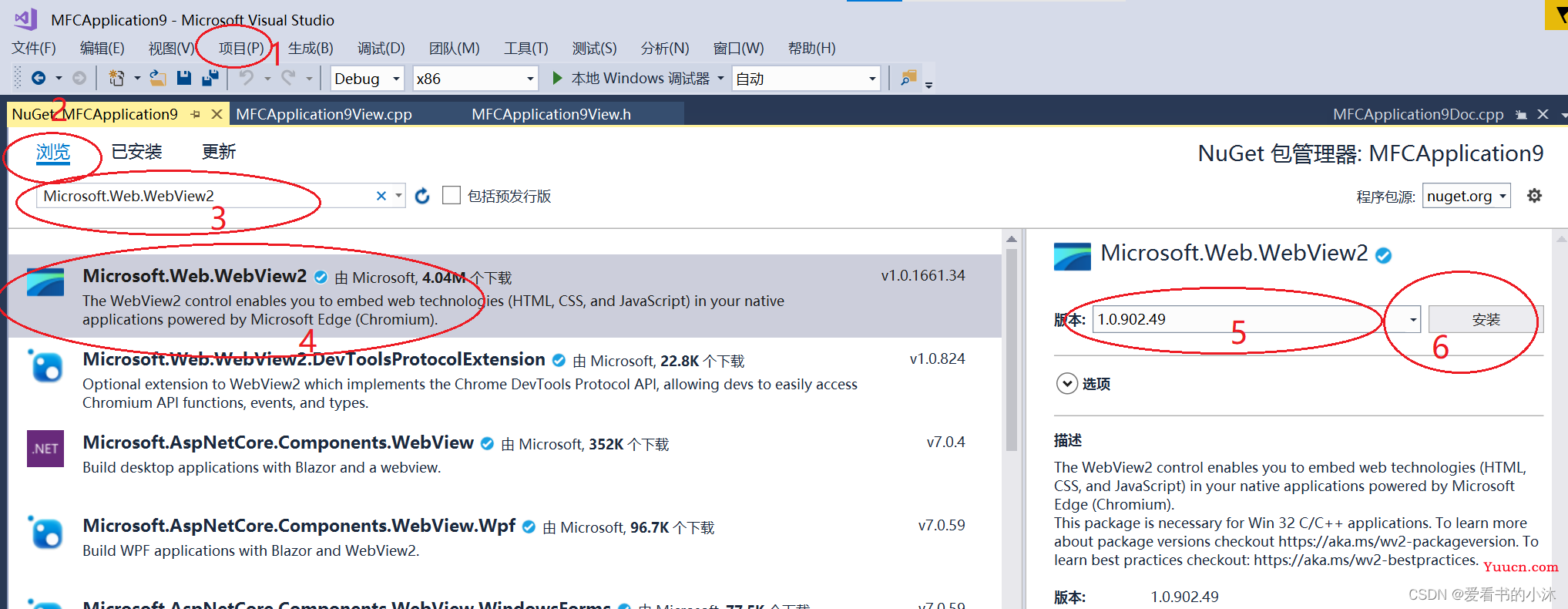Viewport: 1568px width, 609px height.
Task: Click the DevToolsProtocolExtension package icon
Action: click(x=45, y=366)
